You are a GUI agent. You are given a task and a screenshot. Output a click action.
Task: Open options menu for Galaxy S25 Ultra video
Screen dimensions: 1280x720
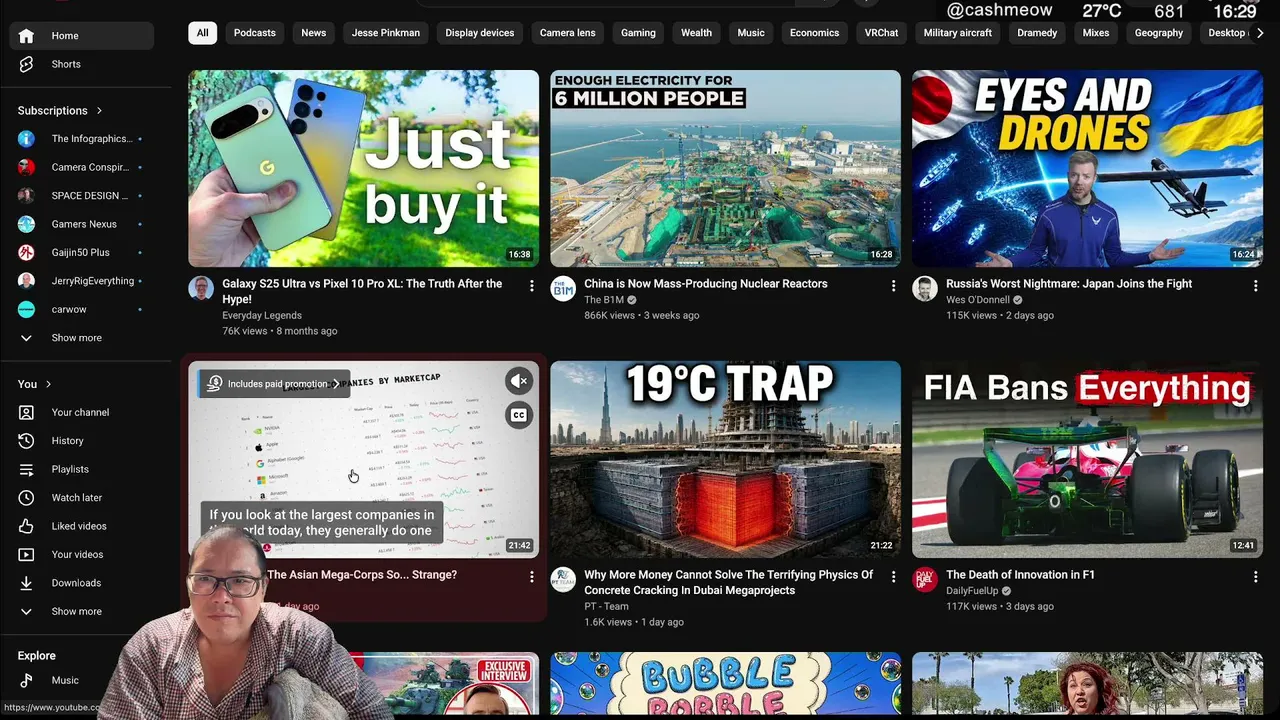click(531, 286)
